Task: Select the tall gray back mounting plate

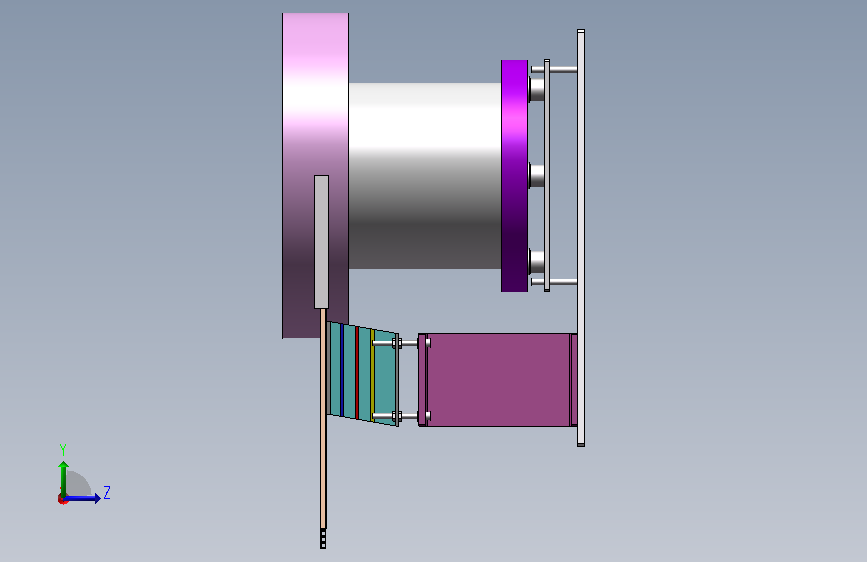Action: [581, 238]
